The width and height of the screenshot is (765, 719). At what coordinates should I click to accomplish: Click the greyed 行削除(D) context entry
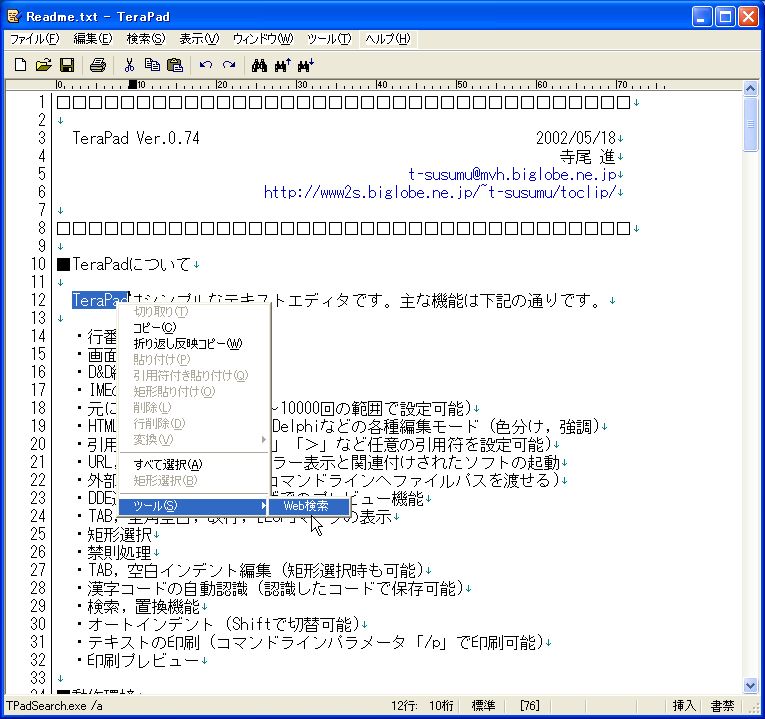point(194,423)
